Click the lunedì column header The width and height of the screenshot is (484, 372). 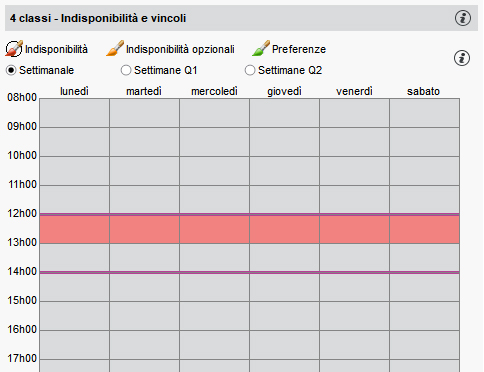tap(74, 91)
